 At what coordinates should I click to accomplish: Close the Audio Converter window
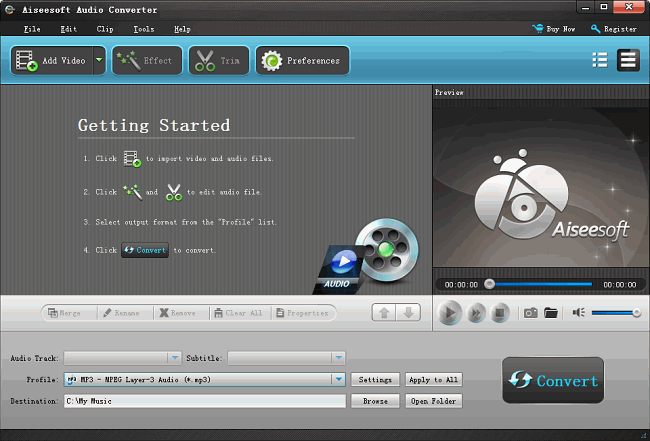point(628,7)
